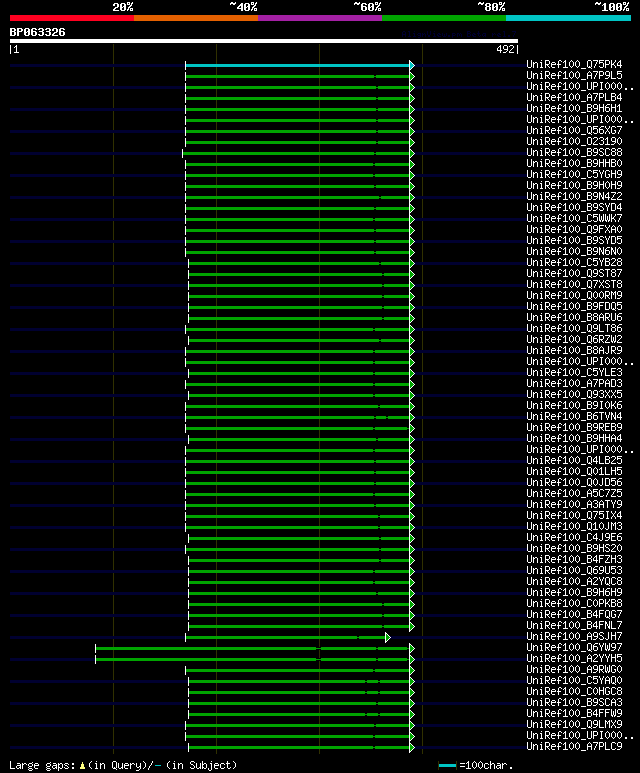Select the UniRef100_Q9ST87 label
Image resolution: width=640 pixels, height=773 pixels.
(574, 274)
